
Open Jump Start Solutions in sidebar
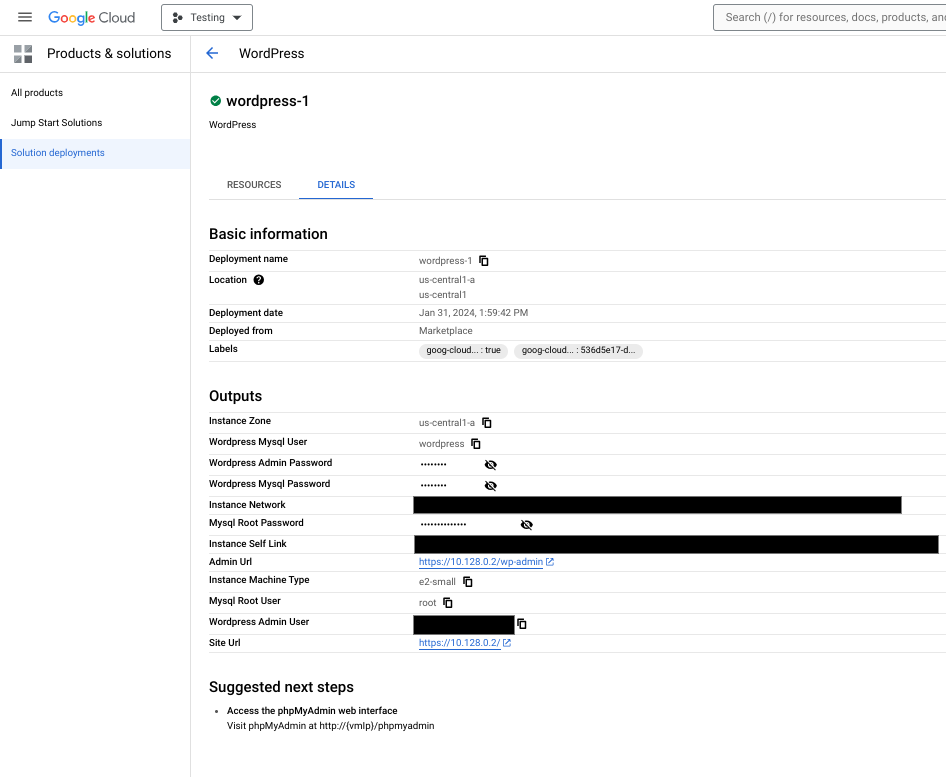point(57,123)
